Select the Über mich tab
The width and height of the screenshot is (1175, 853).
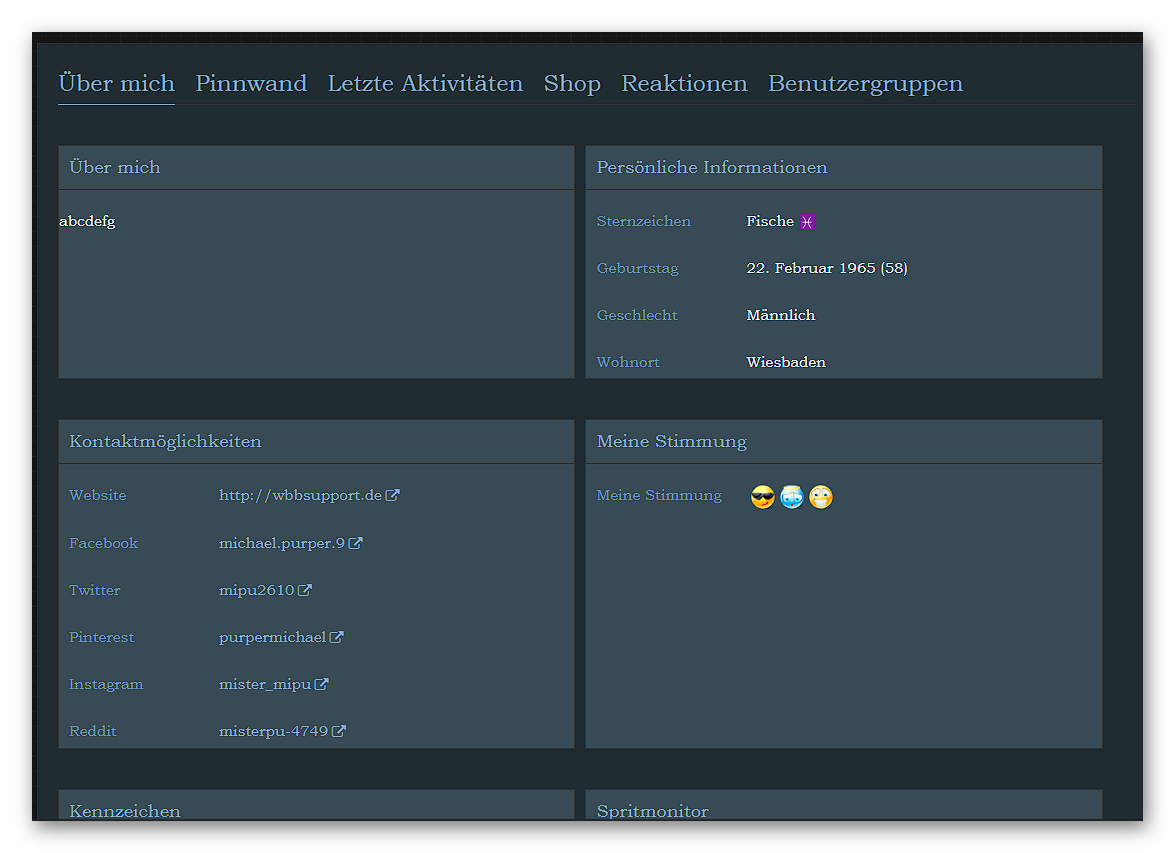(x=116, y=83)
